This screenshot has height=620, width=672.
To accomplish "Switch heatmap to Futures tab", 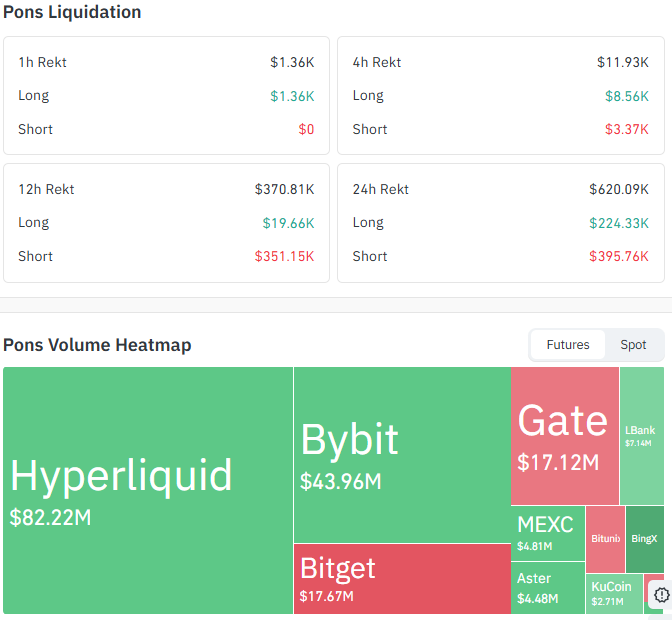I will tap(568, 344).
